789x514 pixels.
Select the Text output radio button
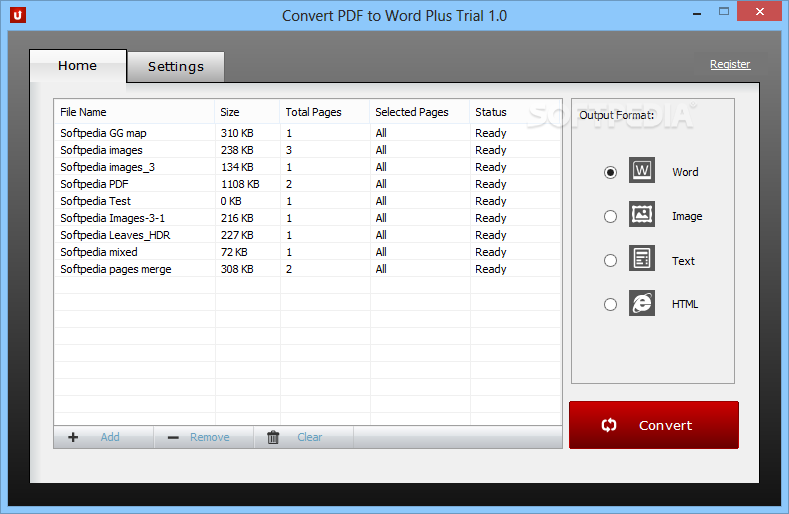[610, 260]
